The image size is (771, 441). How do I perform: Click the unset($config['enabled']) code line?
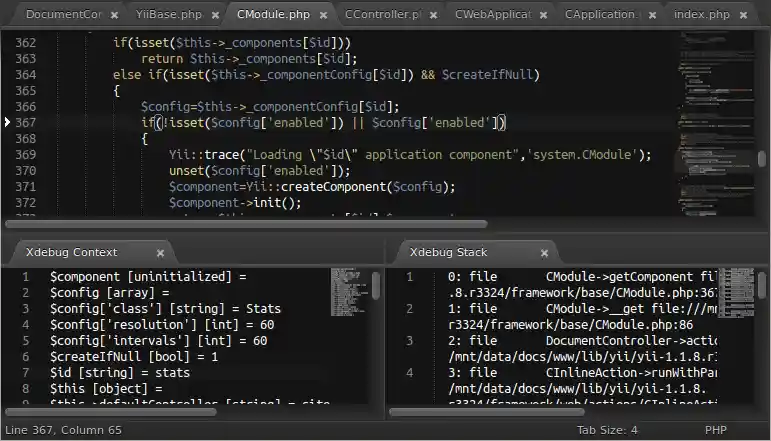[x=260, y=171]
